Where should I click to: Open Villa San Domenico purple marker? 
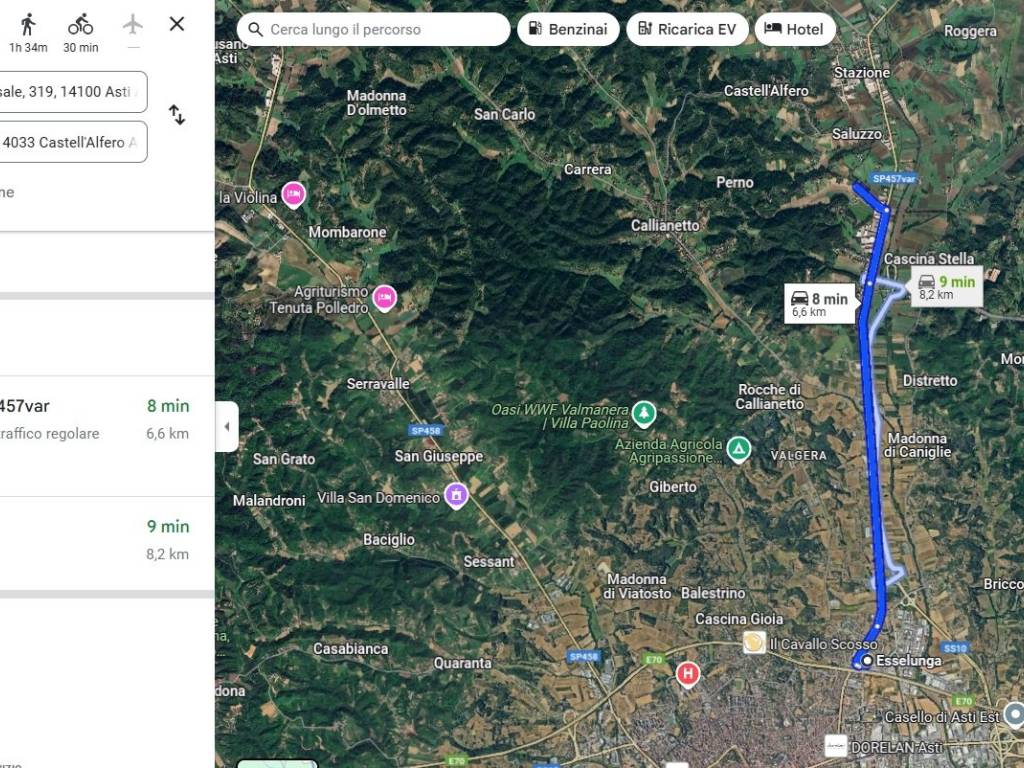[456, 496]
